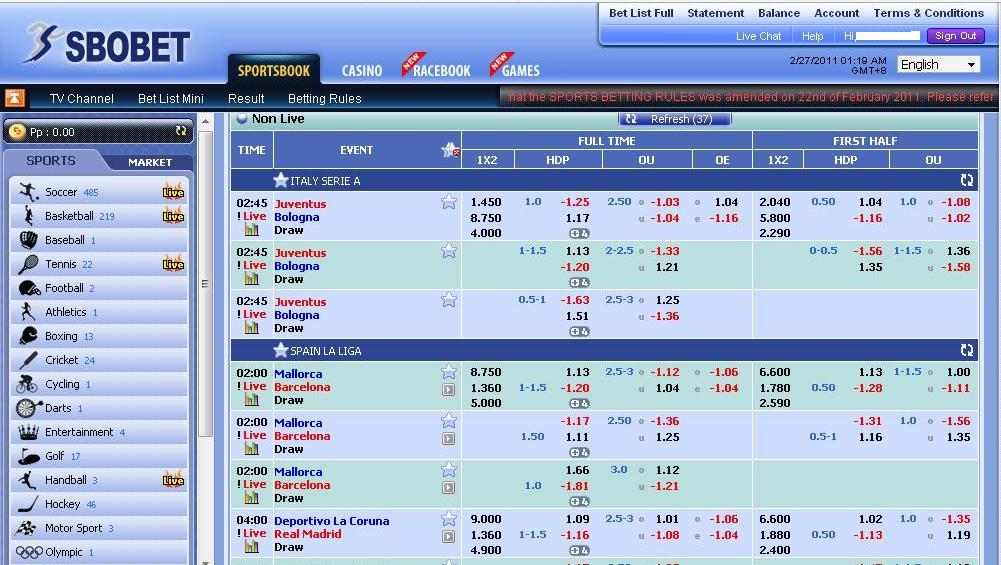1001x565 pixels.
Task: Open Betting Rules
Action: (324, 98)
